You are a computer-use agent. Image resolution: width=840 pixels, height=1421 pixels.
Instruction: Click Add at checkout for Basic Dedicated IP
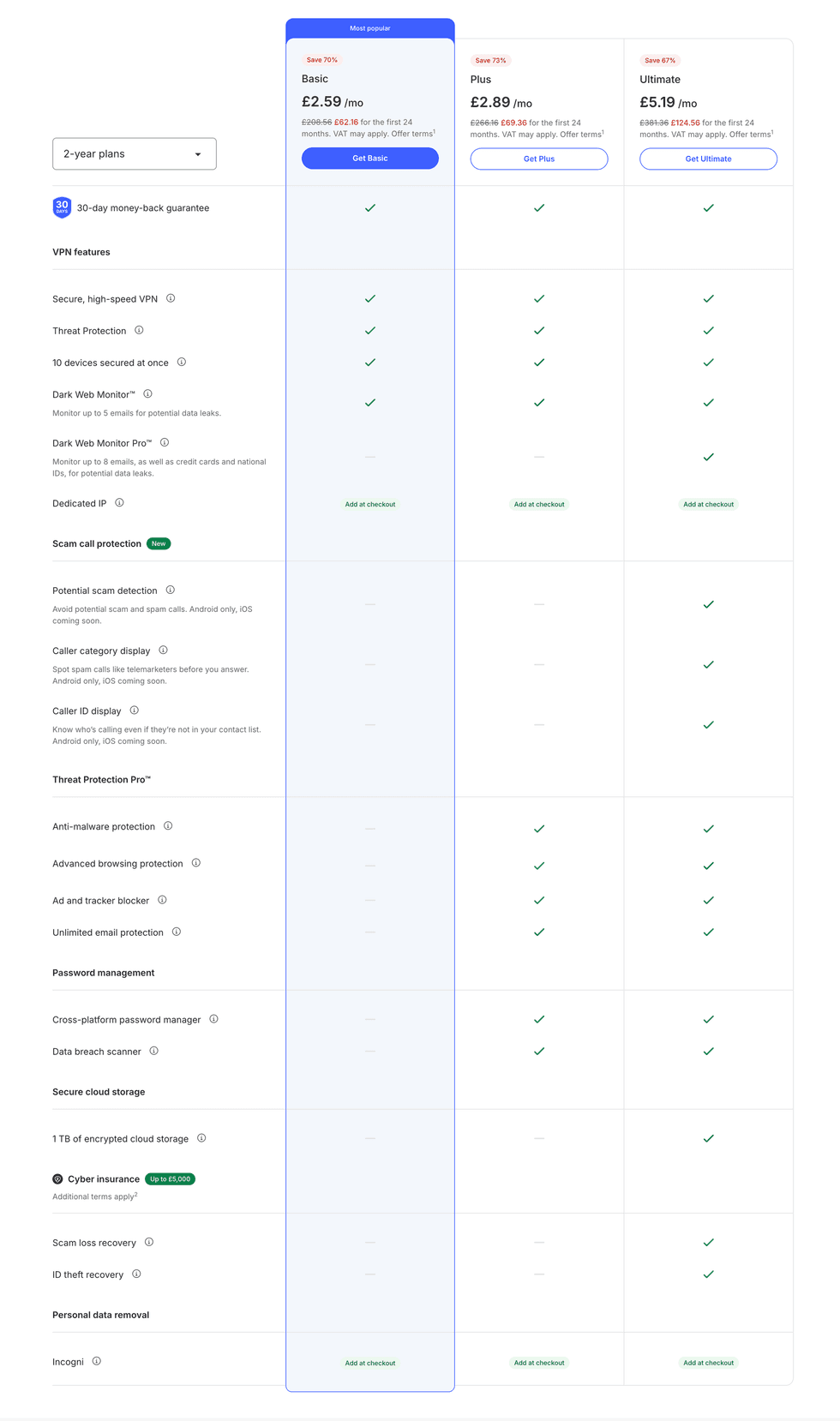tap(370, 504)
